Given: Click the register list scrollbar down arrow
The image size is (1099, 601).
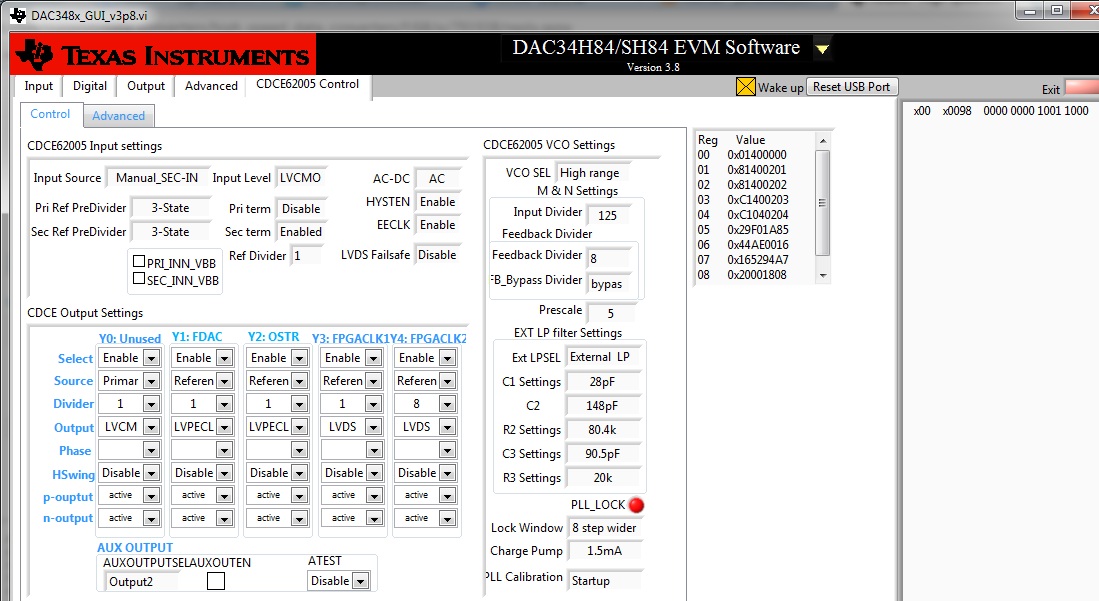Looking at the screenshot, I should [x=824, y=276].
